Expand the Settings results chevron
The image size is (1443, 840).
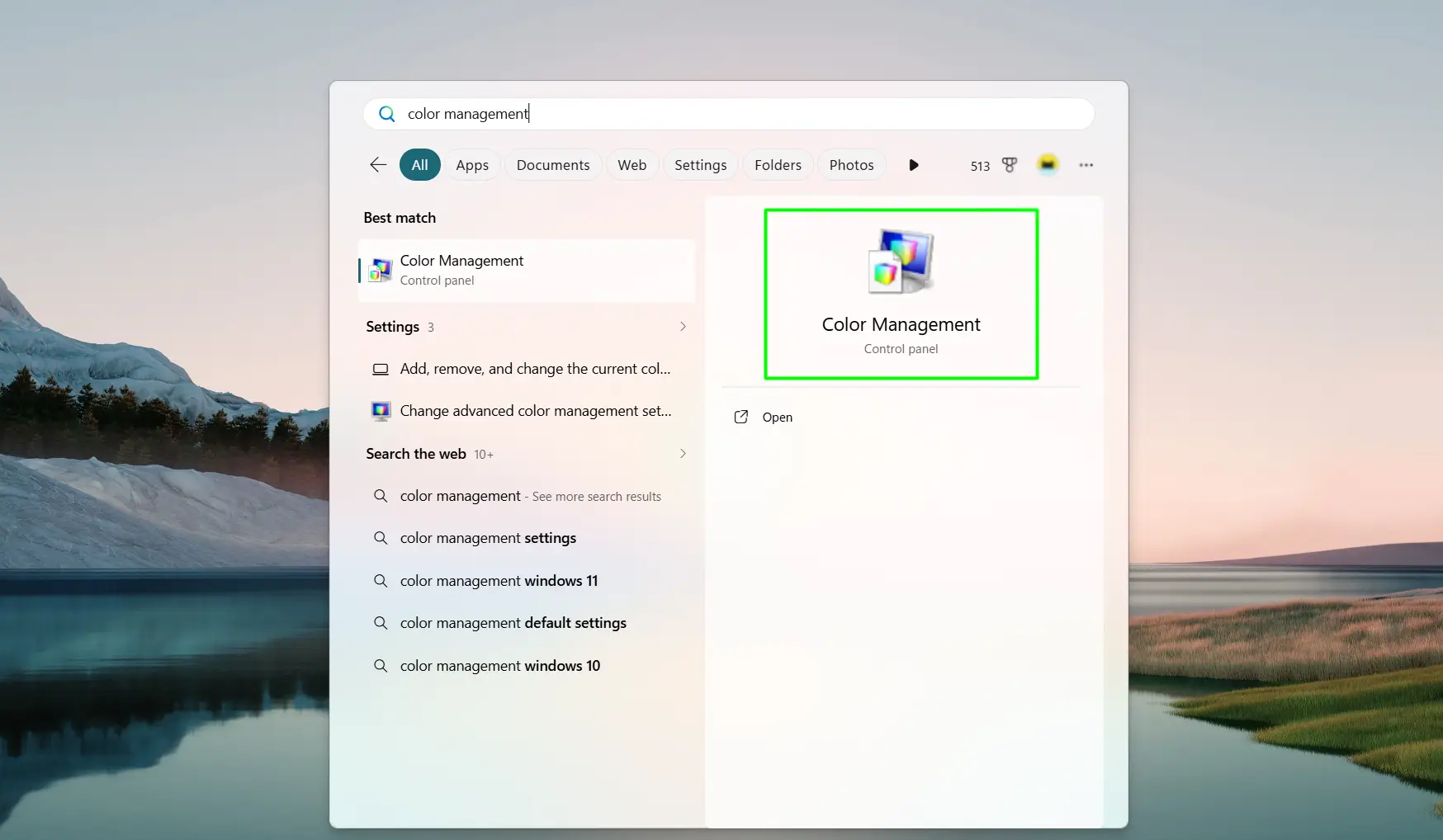pyautogui.click(x=683, y=327)
